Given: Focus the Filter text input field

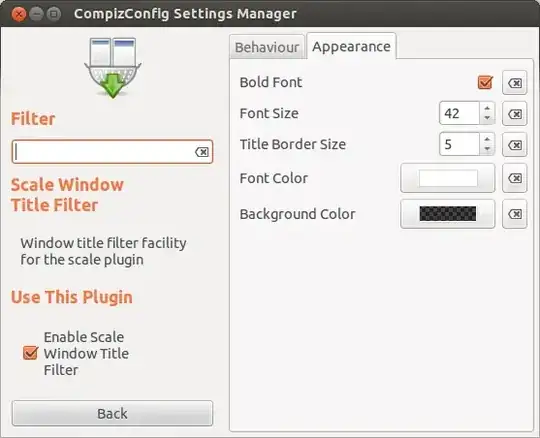Looking at the screenshot, I should pyautogui.click(x=103, y=152).
